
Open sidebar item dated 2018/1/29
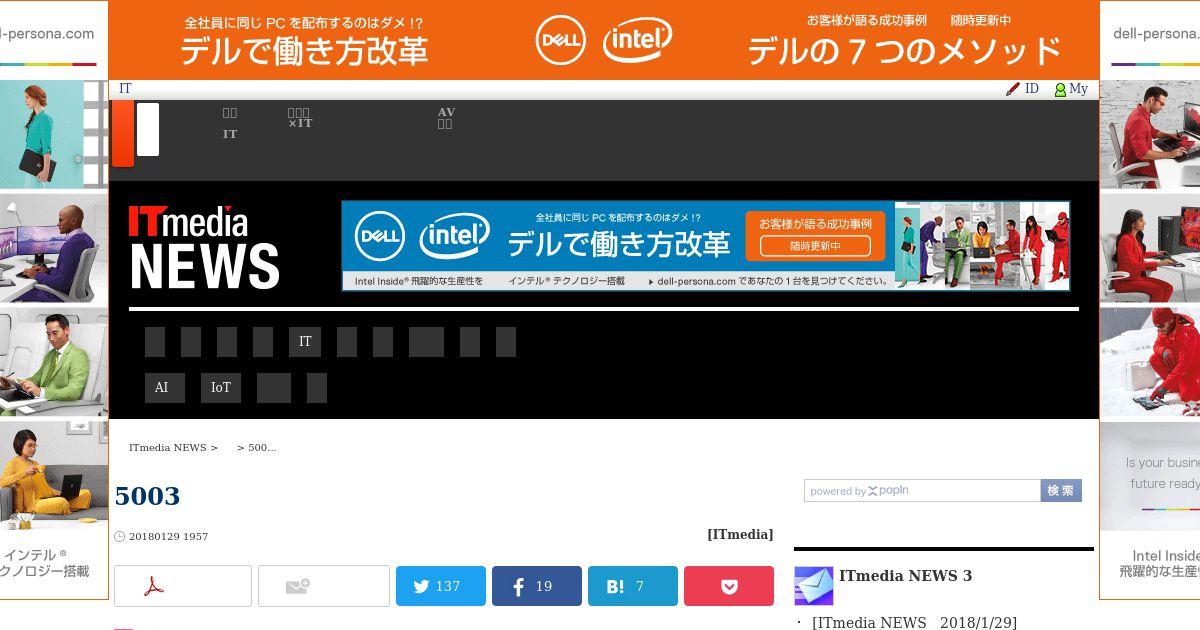point(914,623)
